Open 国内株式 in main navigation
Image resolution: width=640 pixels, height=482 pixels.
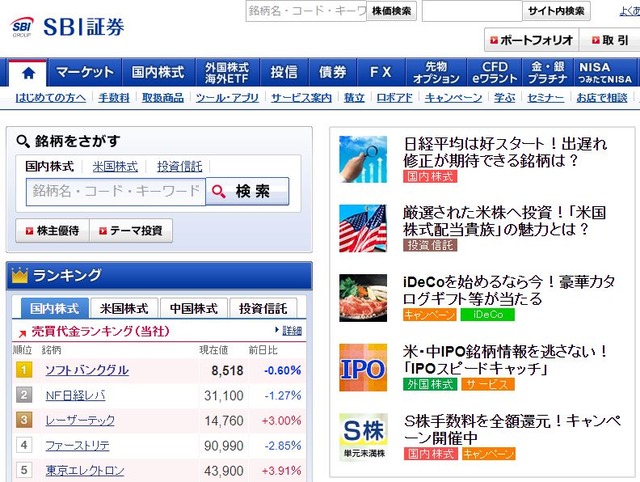[158, 72]
